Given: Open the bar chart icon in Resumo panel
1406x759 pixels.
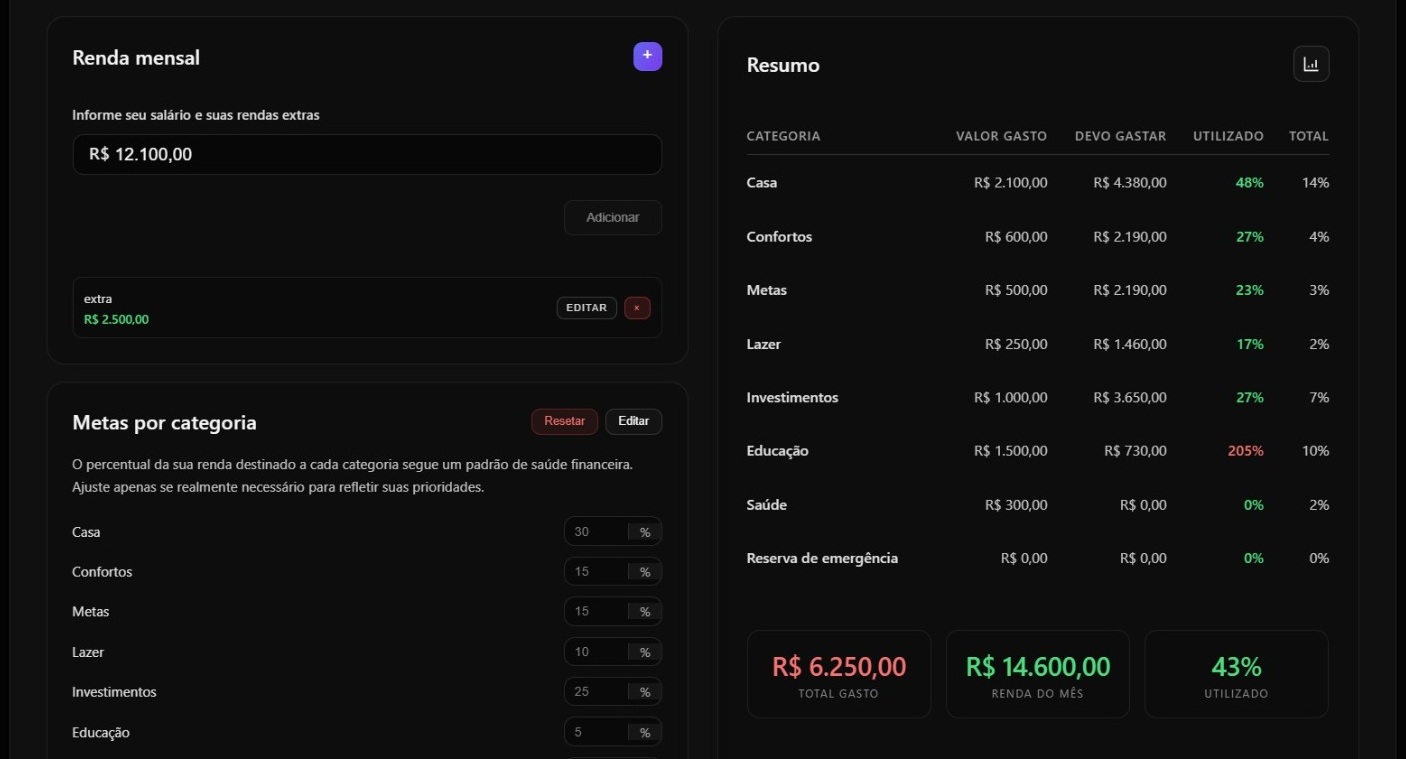Looking at the screenshot, I should pyautogui.click(x=1310, y=63).
